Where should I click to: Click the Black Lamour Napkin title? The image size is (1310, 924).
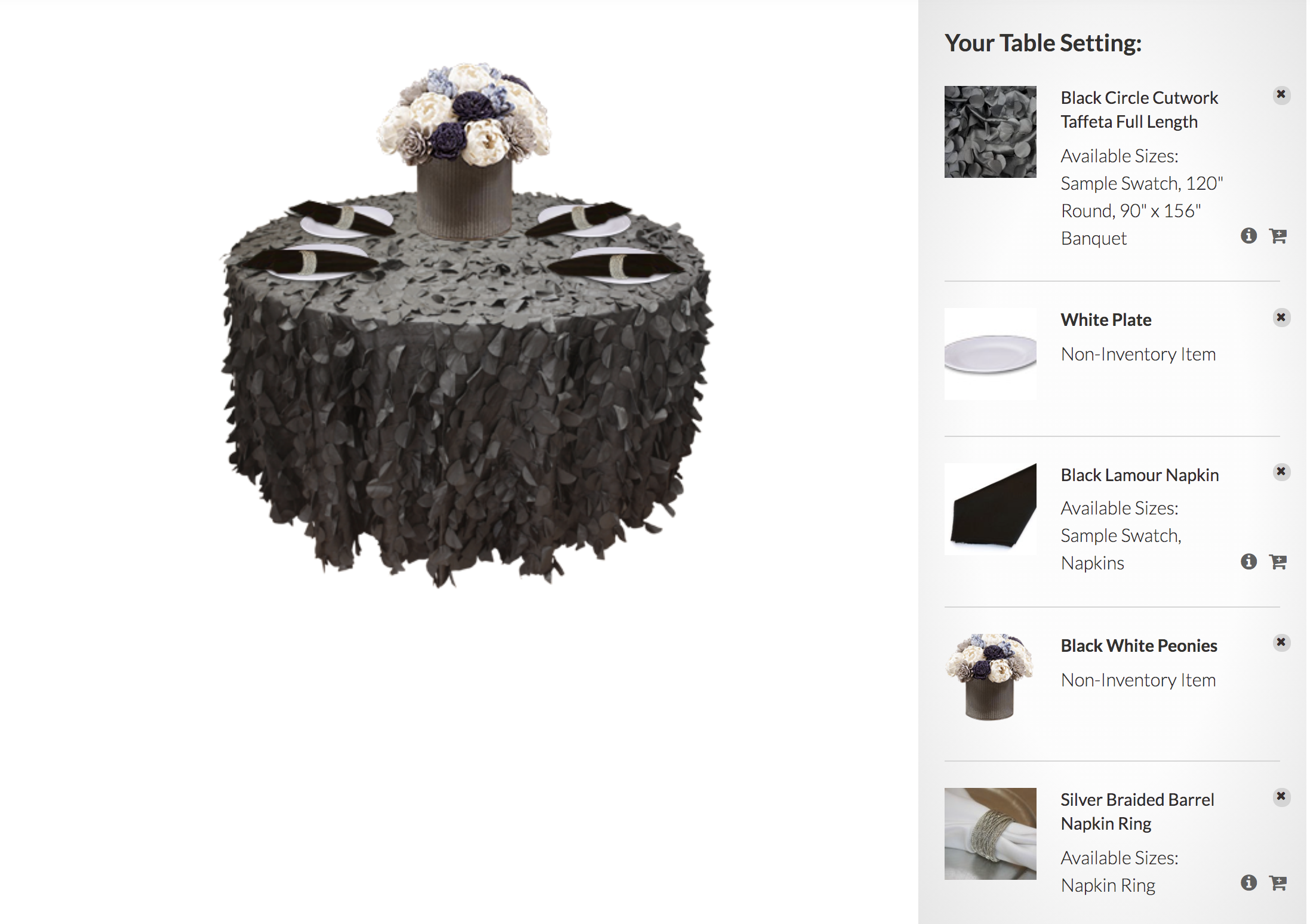click(x=1140, y=475)
